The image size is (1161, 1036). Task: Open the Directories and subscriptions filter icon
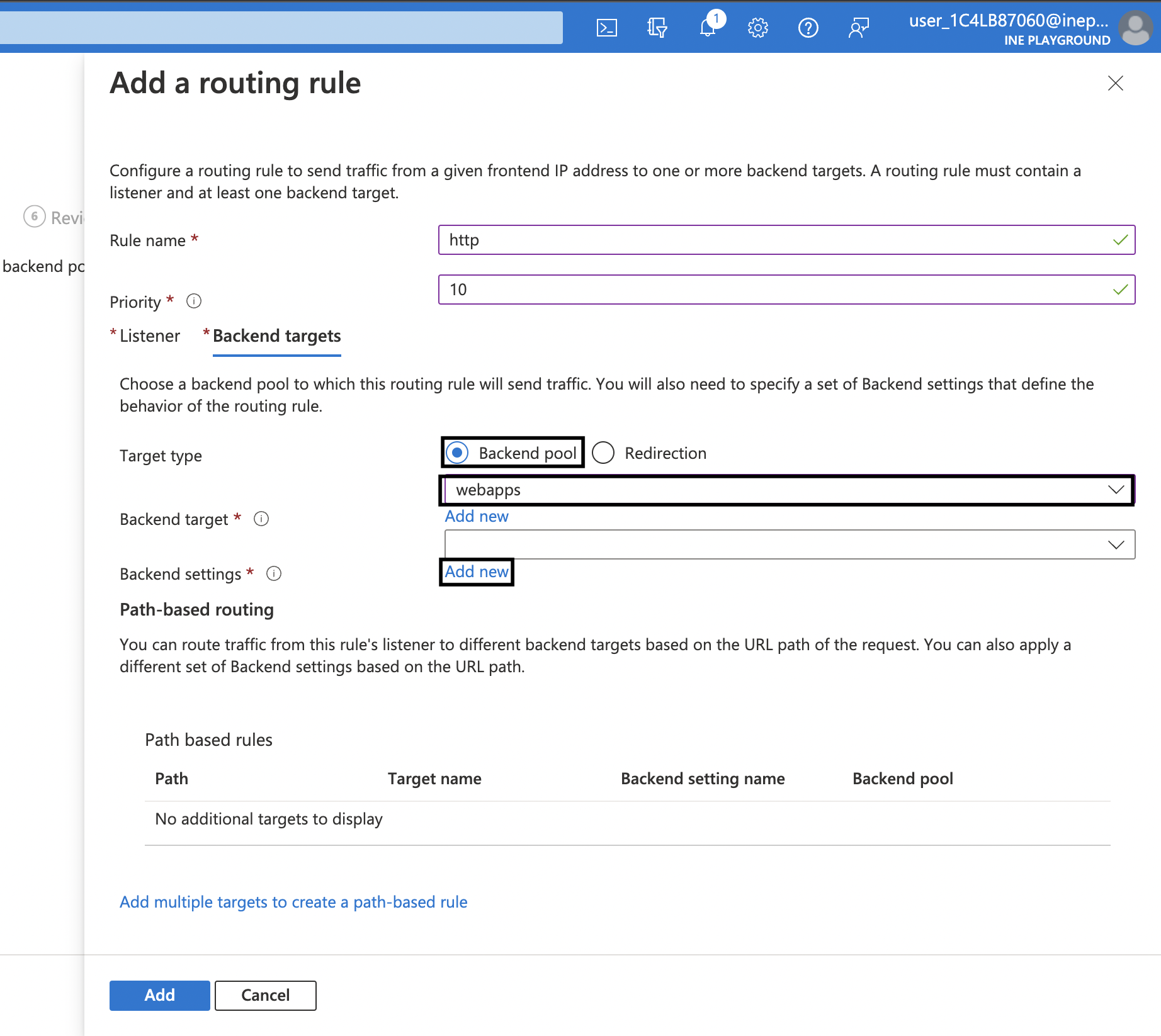coord(657,28)
